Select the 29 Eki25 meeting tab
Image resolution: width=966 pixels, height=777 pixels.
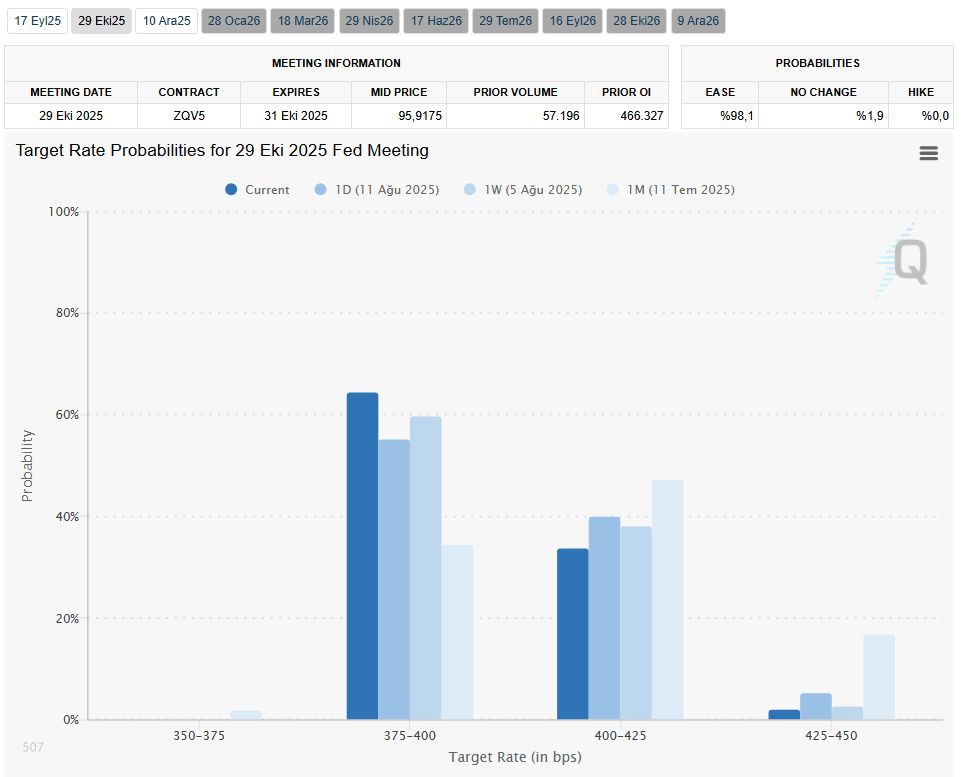tap(102, 20)
